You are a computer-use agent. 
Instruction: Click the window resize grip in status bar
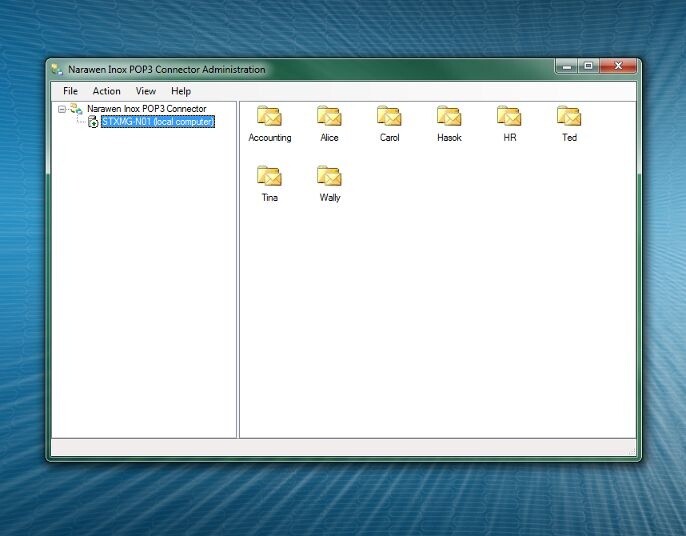(x=632, y=451)
